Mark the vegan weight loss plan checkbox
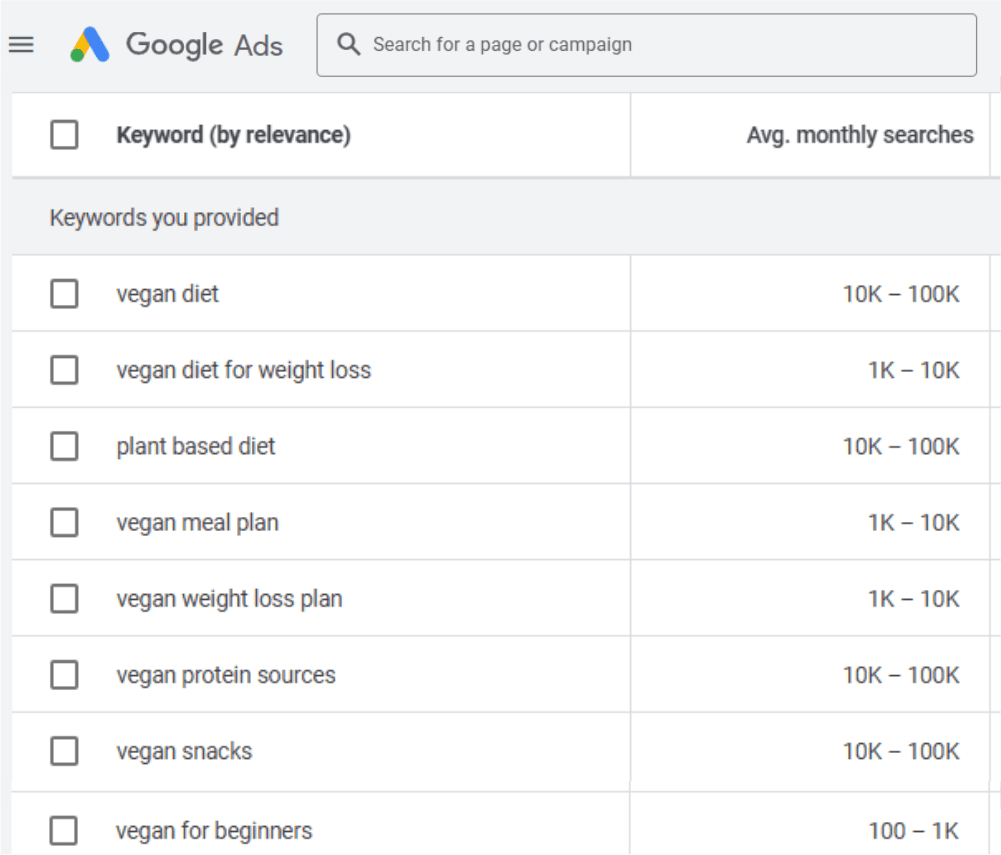The height and width of the screenshot is (855, 1001). pos(64,599)
